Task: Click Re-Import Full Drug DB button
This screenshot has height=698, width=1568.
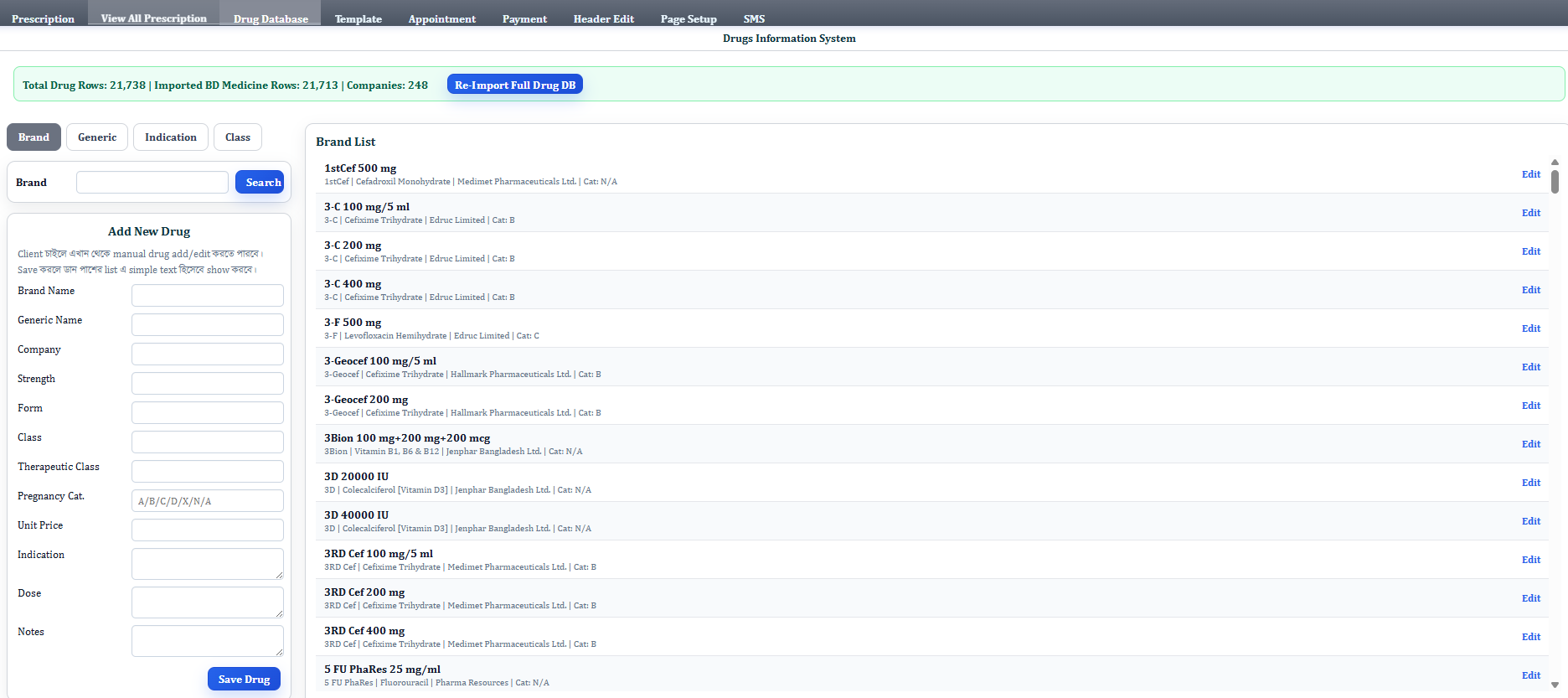Action: point(515,85)
